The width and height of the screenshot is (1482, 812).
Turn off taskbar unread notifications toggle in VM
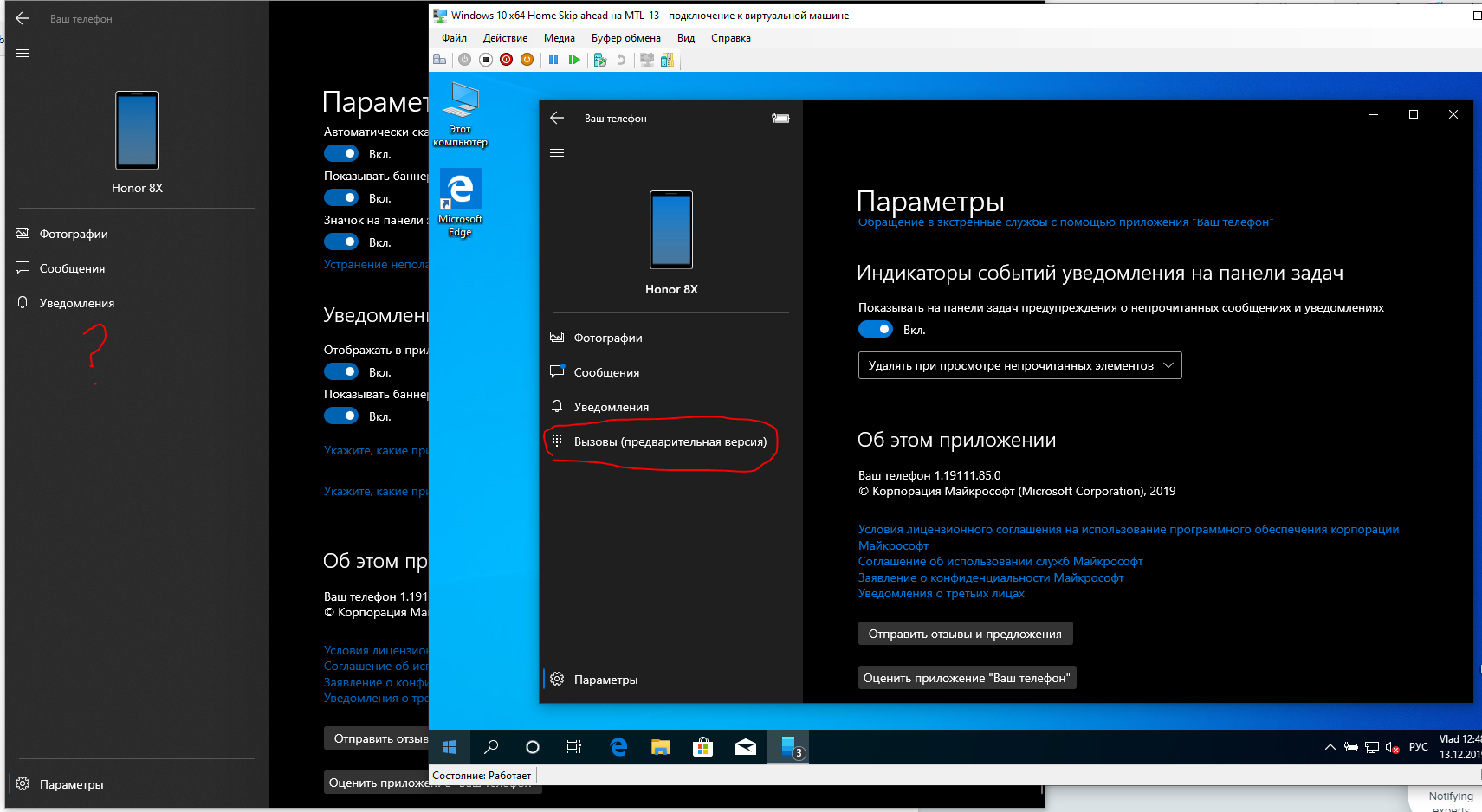click(x=876, y=329)
